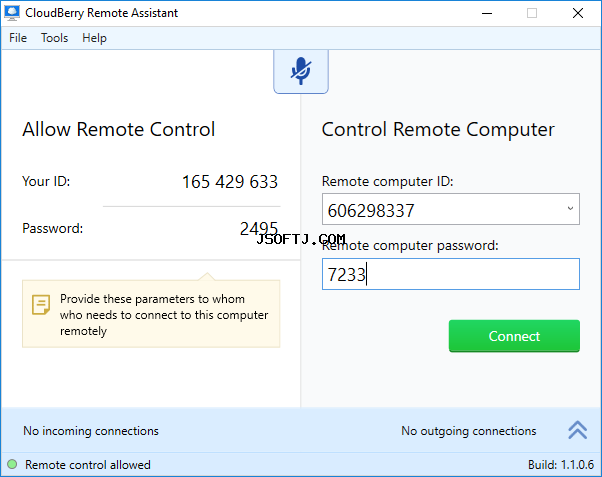Viewport: 602px width, 477px height.
Task: Click the password value 2495
Action: (x=259, y=229)
